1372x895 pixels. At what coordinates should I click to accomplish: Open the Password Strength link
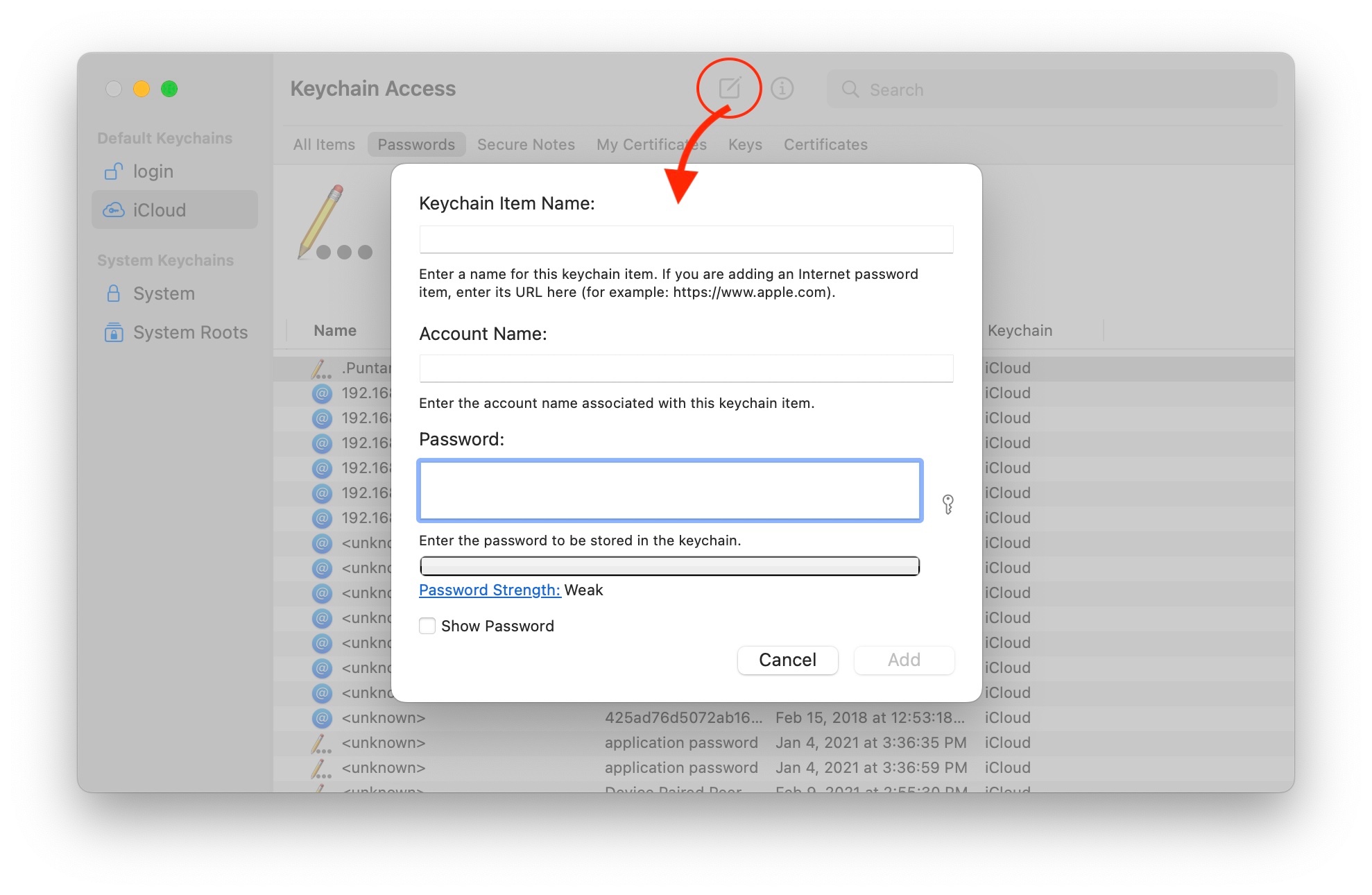[490, 590]
